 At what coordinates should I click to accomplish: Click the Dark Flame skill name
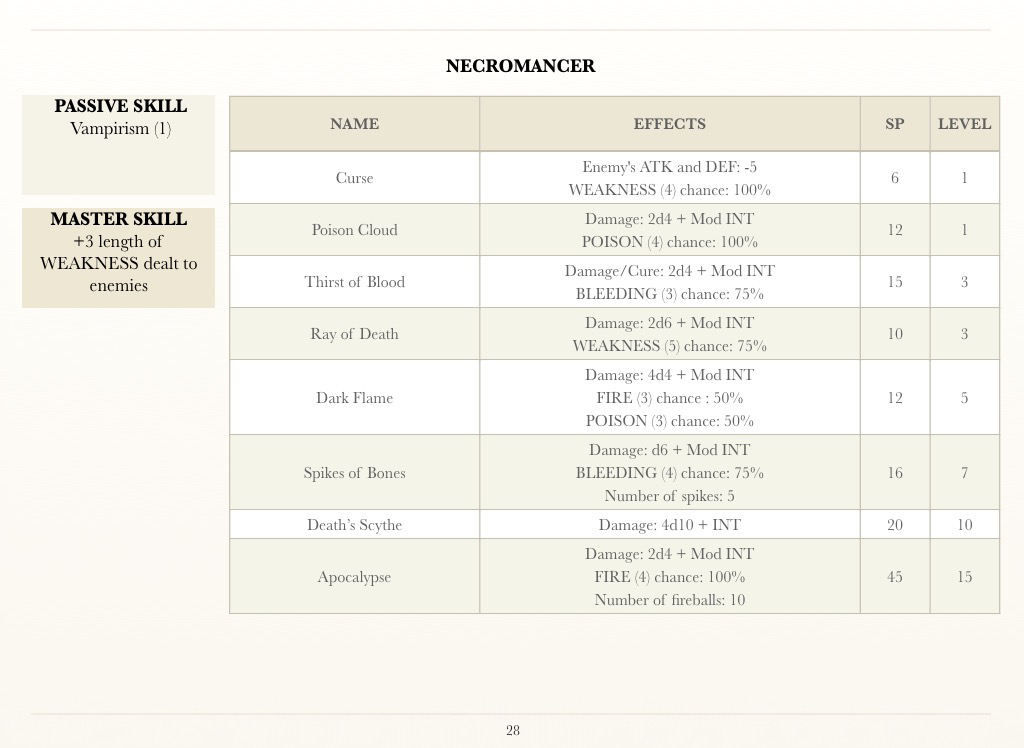tap(354, 398)
